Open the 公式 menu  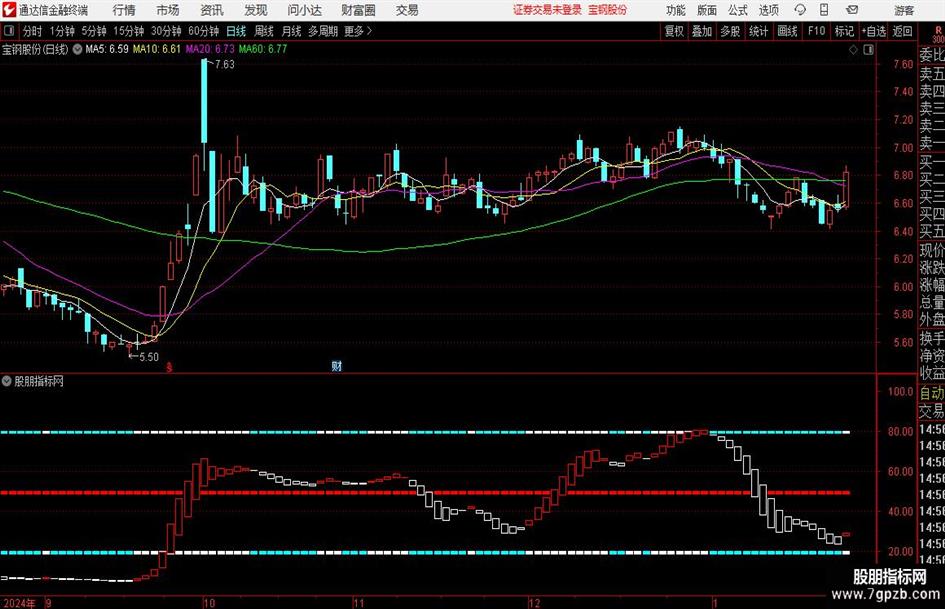738,10
